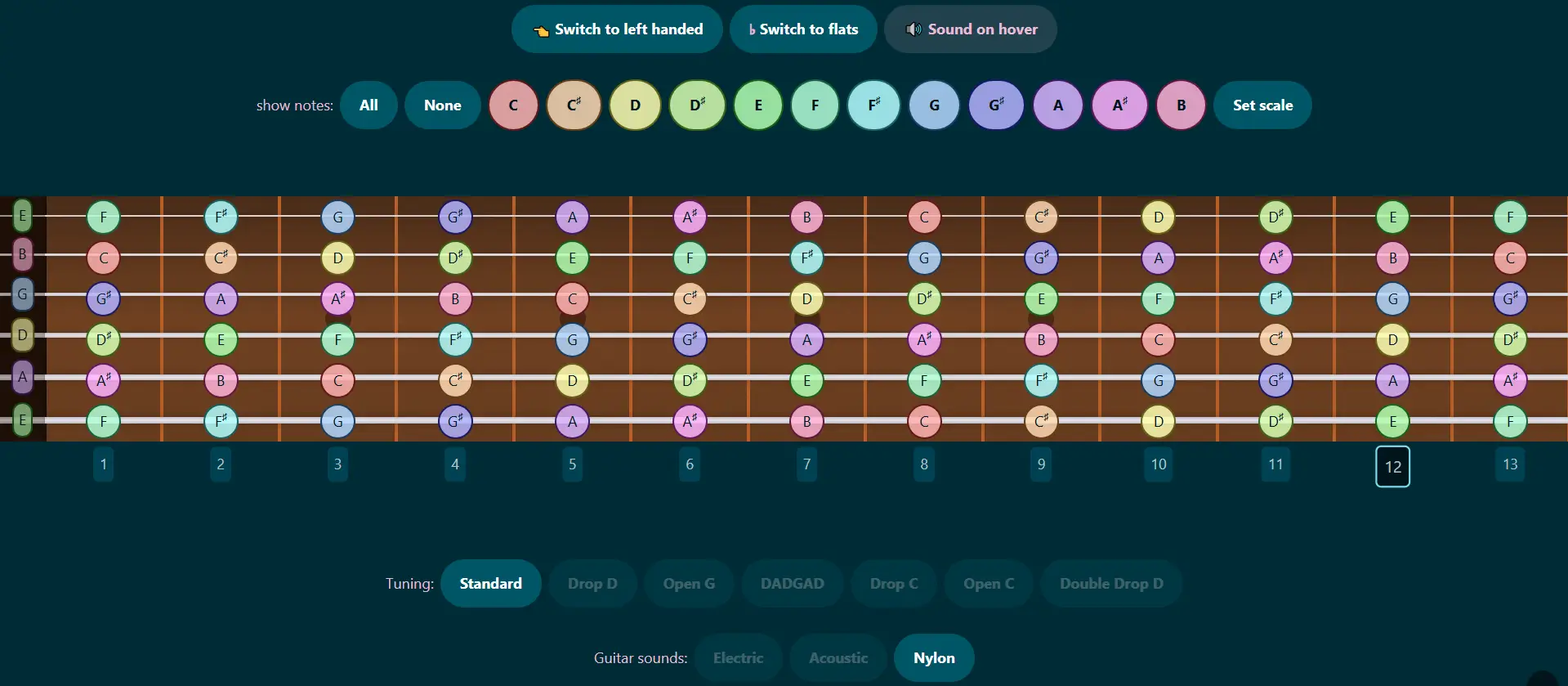This screenshot has height=686, width=1568.
Task: Toggle Sound on hover
Action: 970,29
